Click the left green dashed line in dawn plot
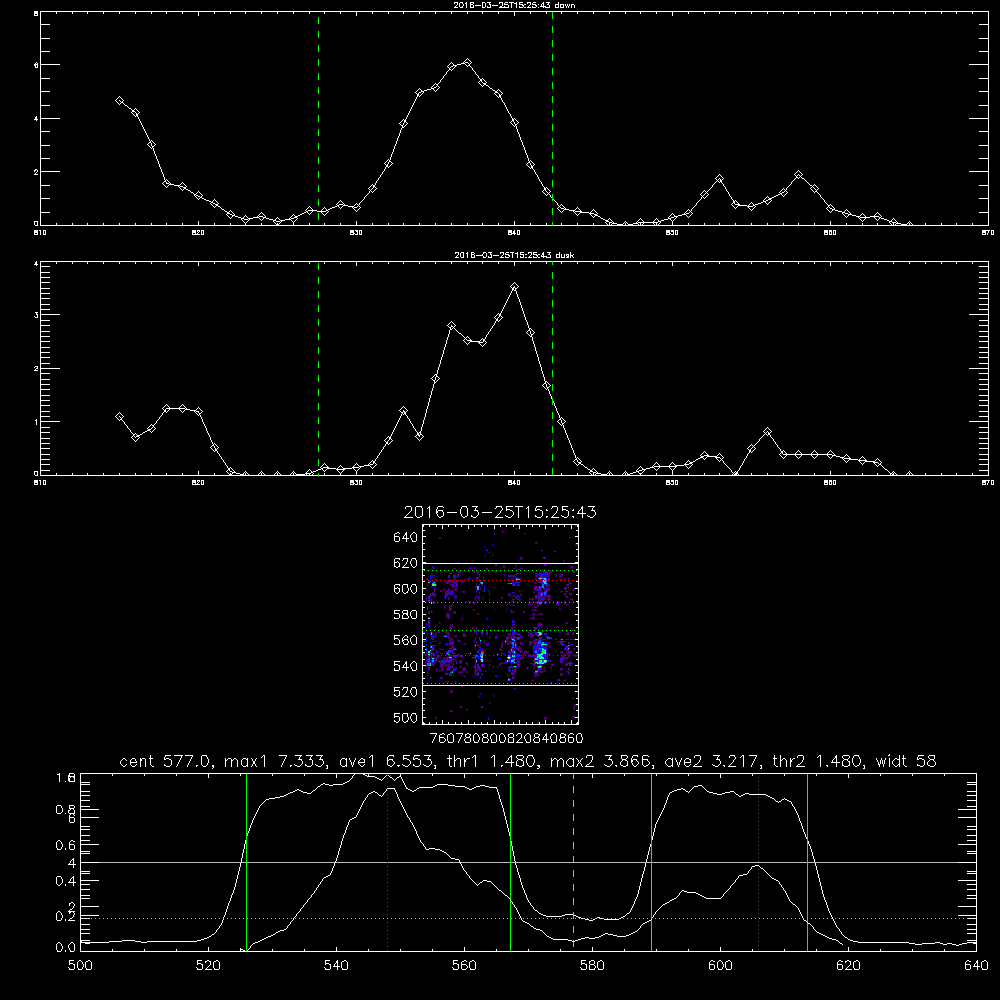Image resolution: width=1000 pixels, height=1000 pixels. coord(318,119)
